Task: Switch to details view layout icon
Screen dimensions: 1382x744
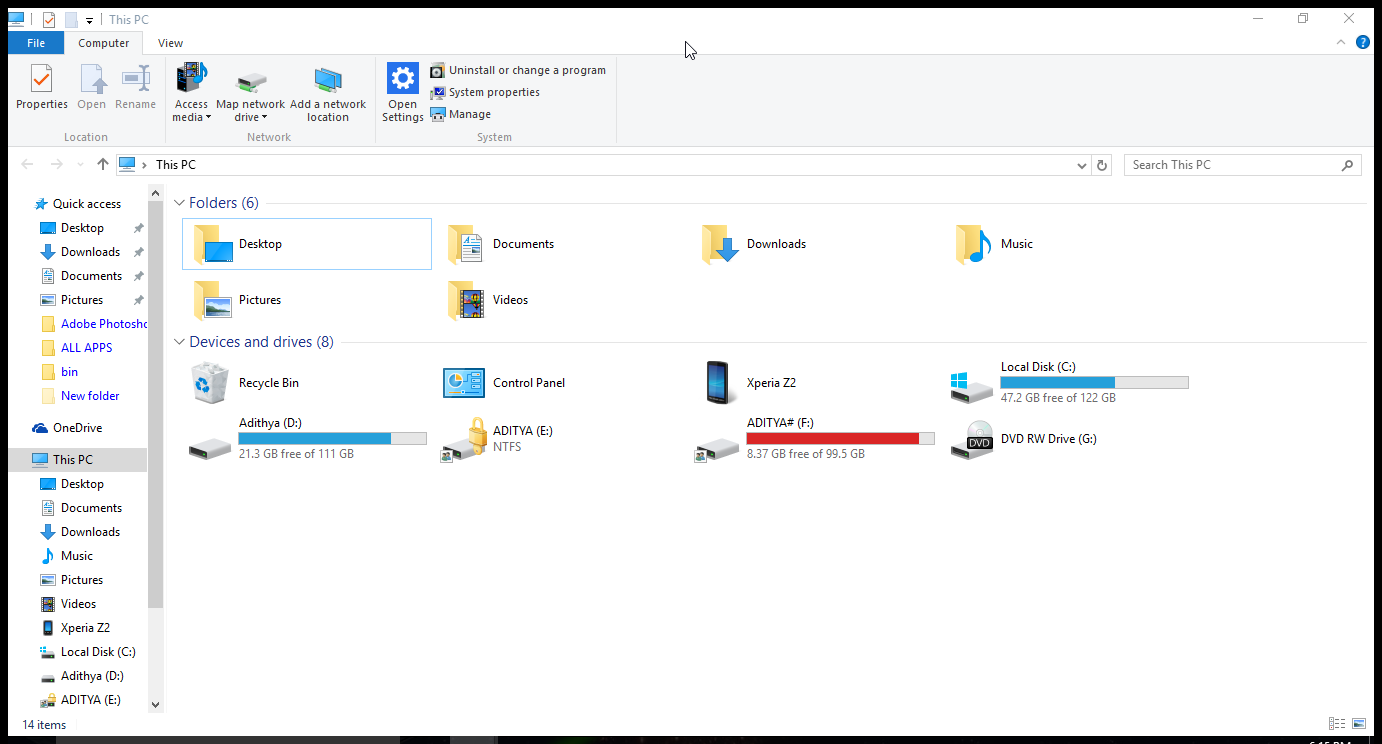Action: coord(1337,724)
